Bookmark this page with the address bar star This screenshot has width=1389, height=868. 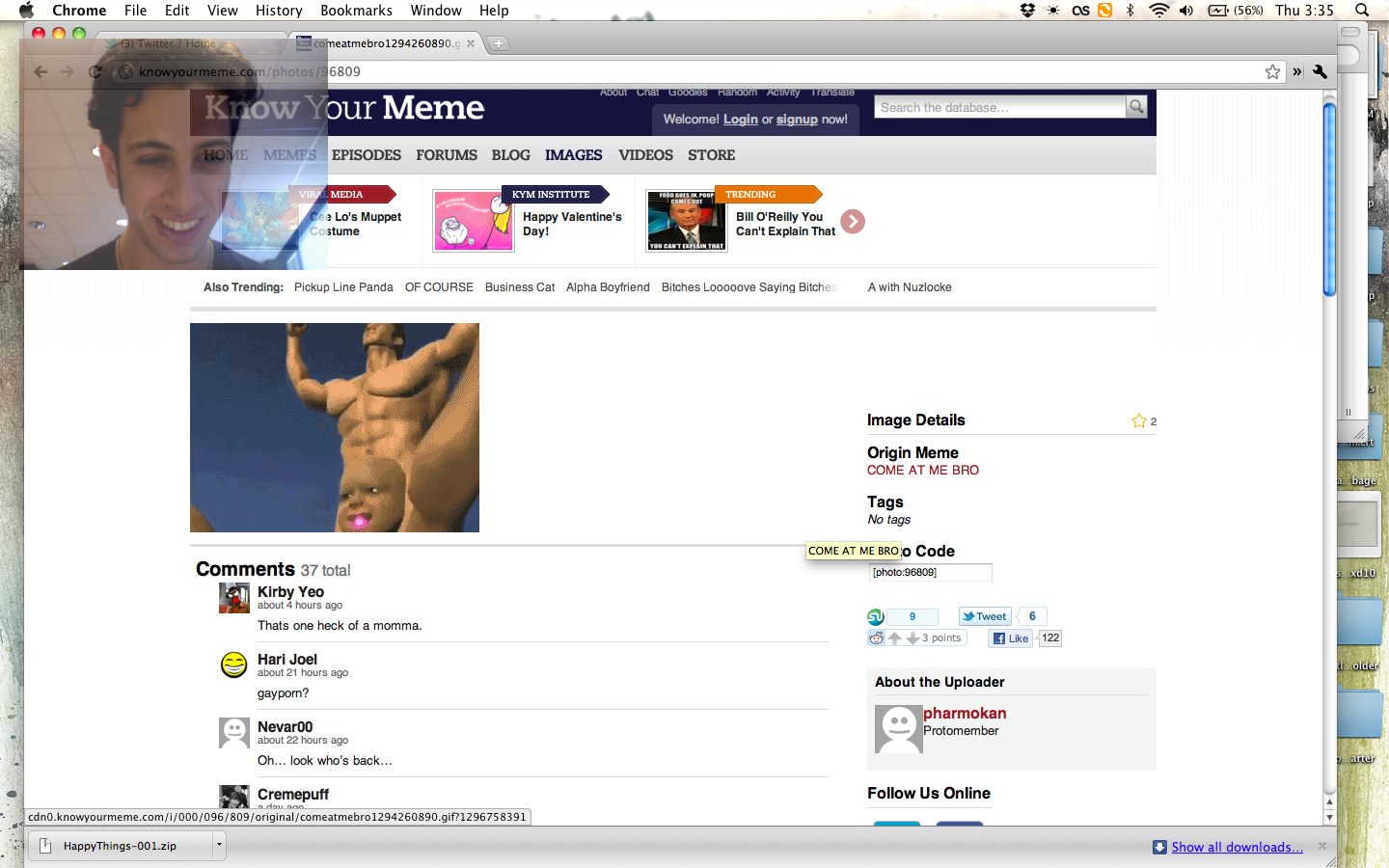pos(1272,71)
